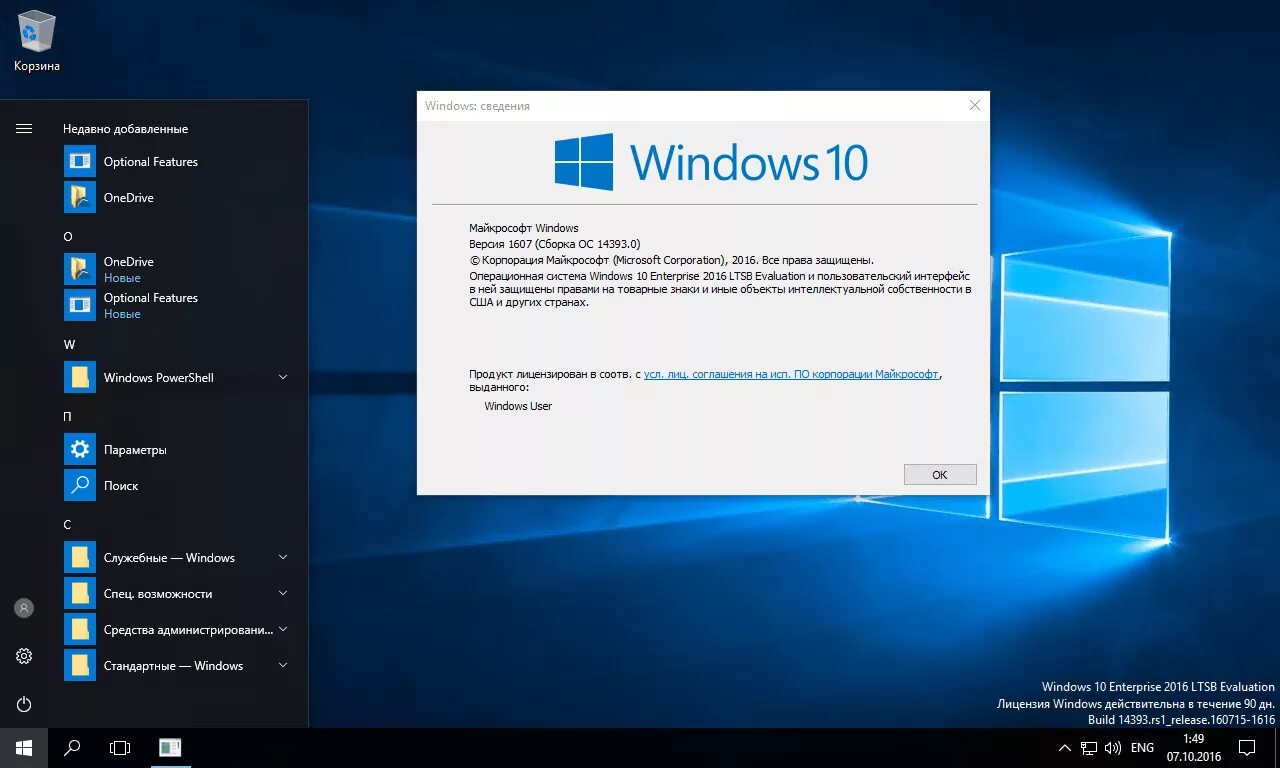1280x768 pixels.
Task: Switch keyboard layout via ENG indicator
Action: pyautogui.click(x=1141, y=747)
